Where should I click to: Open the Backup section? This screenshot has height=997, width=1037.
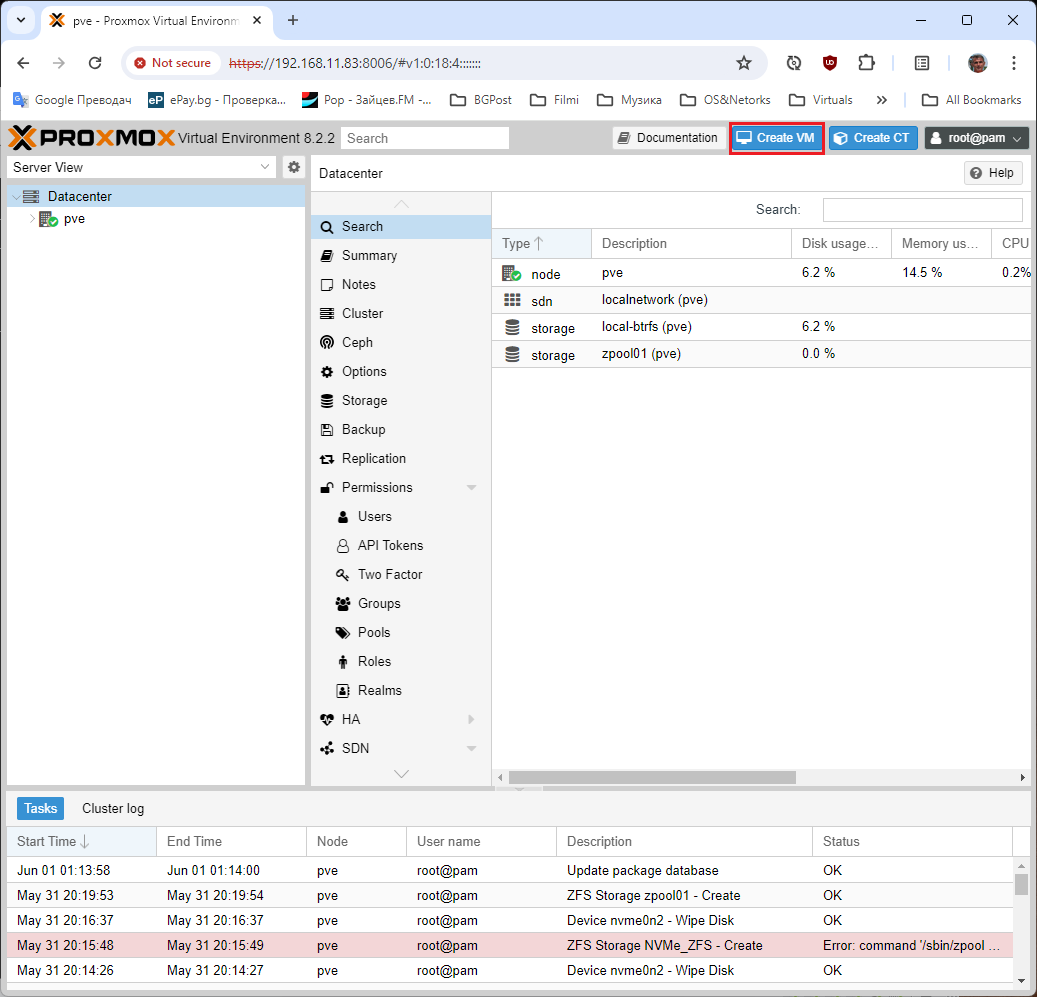tap(401, 430)
